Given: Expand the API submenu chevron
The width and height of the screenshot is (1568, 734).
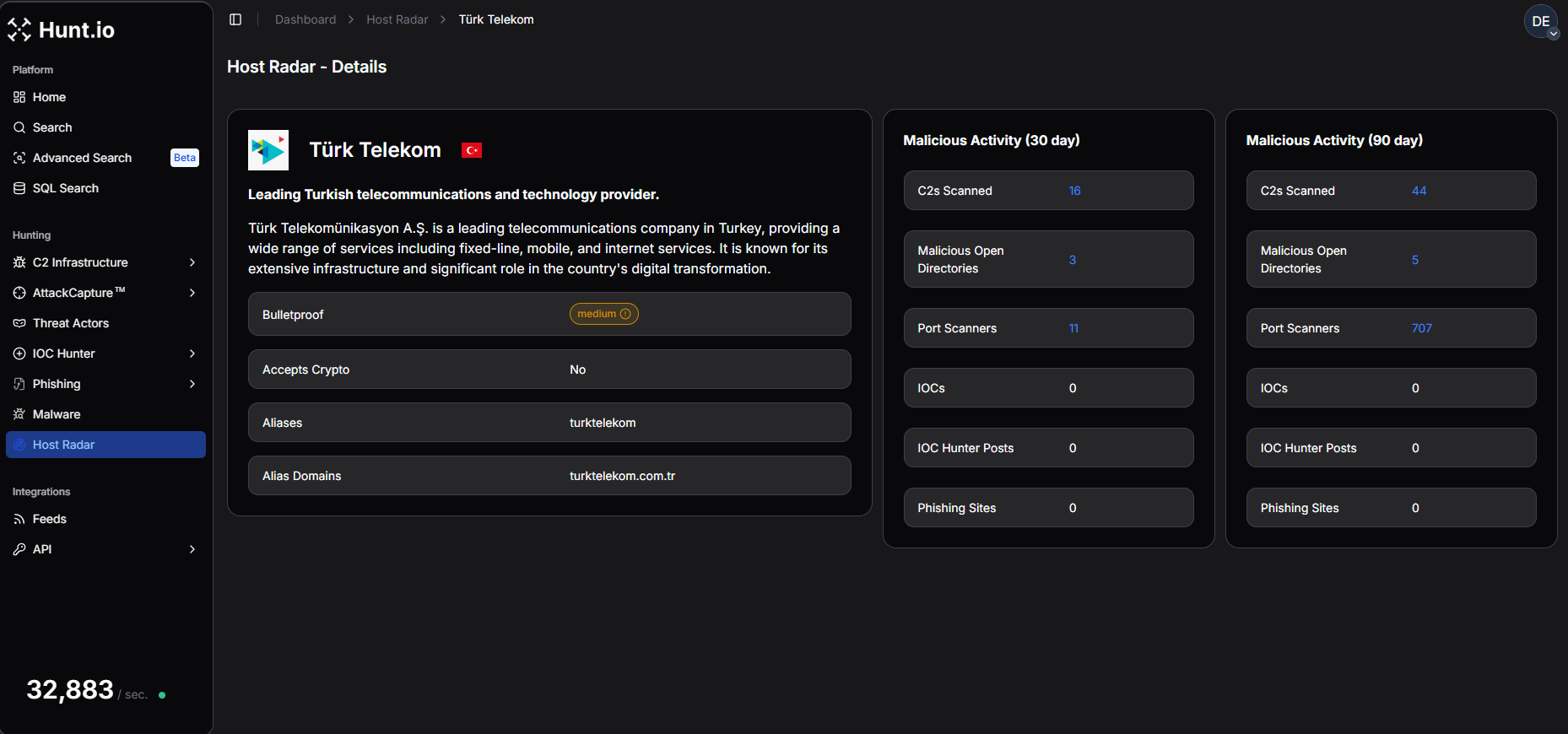Looking at the screenshot, I should pos(192,549).
